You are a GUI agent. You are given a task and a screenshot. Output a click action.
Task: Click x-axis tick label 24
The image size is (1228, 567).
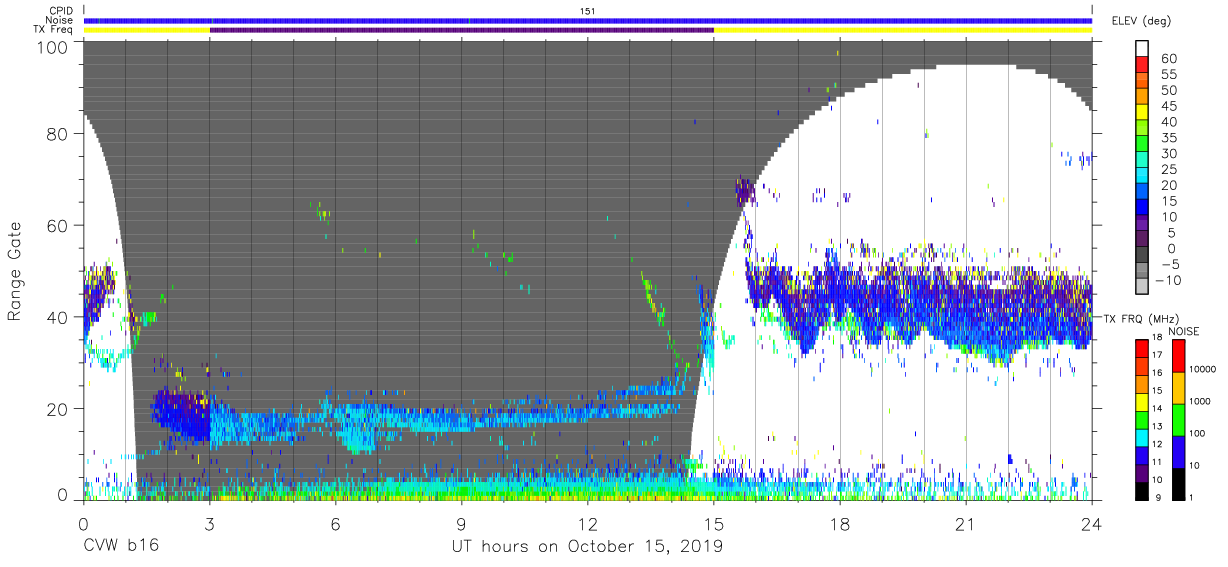pyautogui.click(x=1092, y=523)
